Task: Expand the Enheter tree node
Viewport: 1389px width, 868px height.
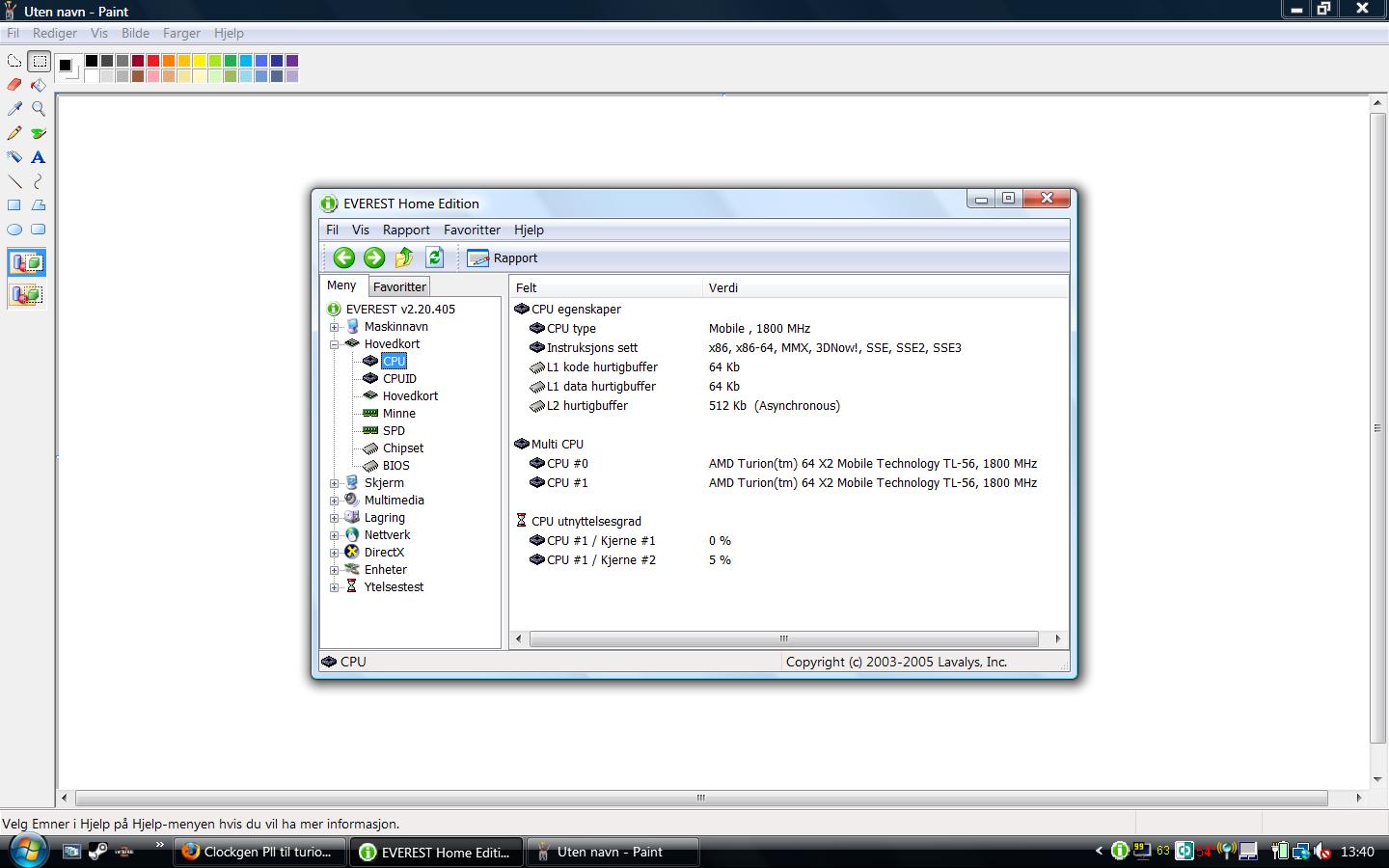Action: tap(334, 570)
